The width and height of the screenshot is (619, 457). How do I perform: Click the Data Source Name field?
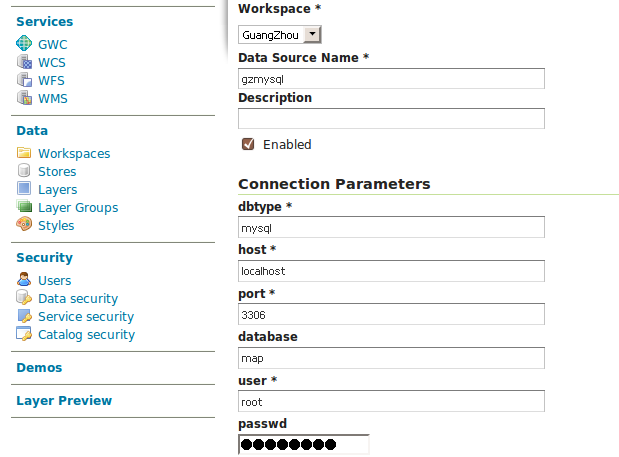pos(391,79)
